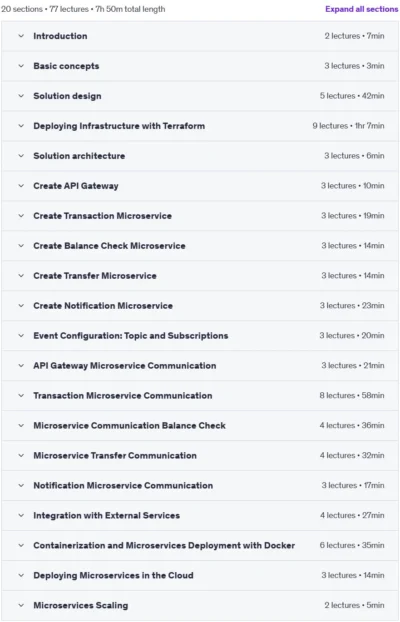Screen dimensions: 400x622
Task: Open API Gateway Microservice Communication section title
Action: 125,366
